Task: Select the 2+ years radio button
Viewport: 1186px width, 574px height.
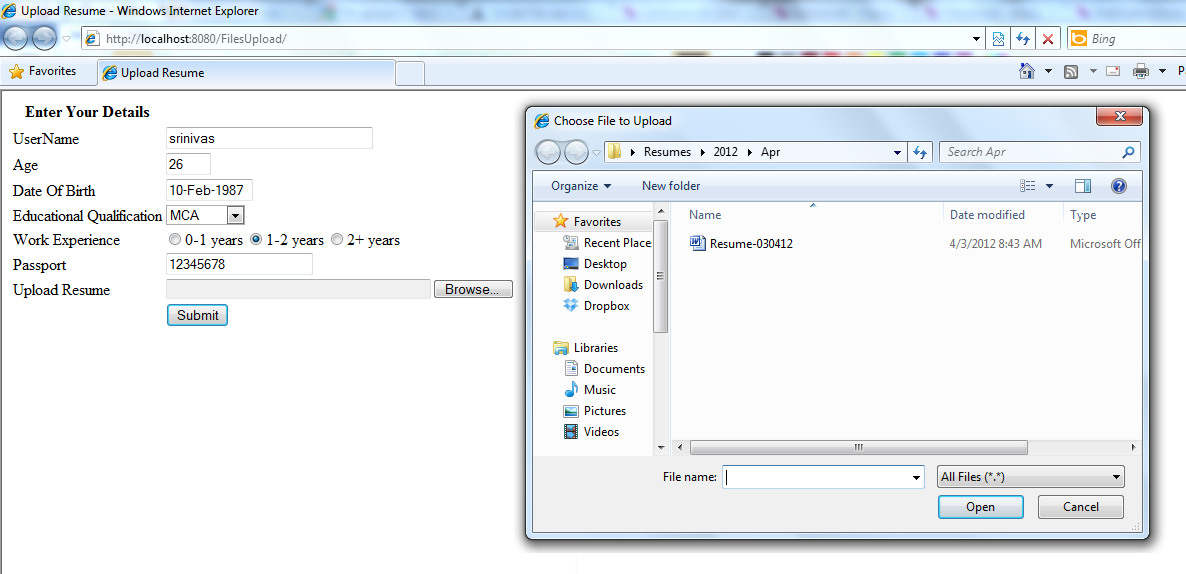Action: 337,240
